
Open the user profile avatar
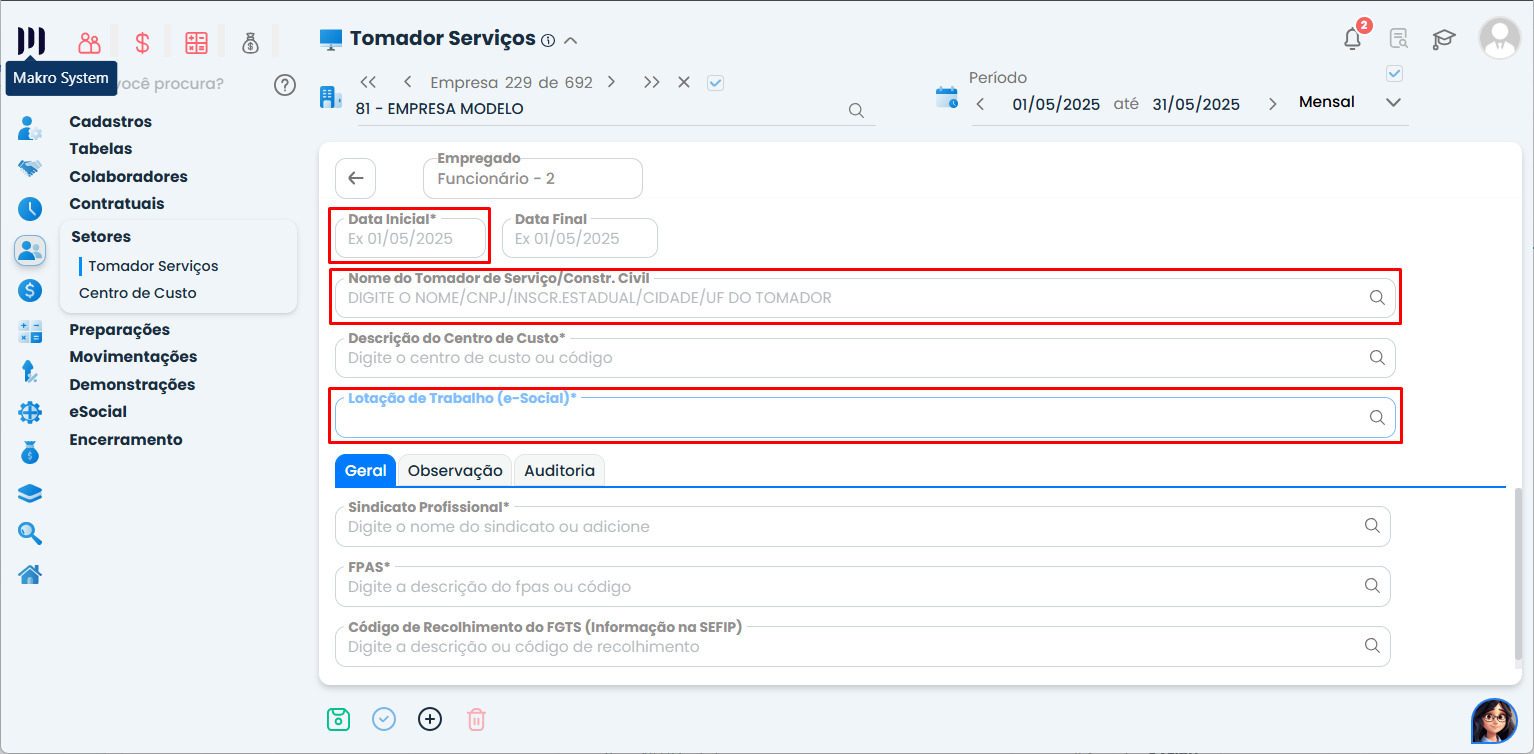[1499, 38]
